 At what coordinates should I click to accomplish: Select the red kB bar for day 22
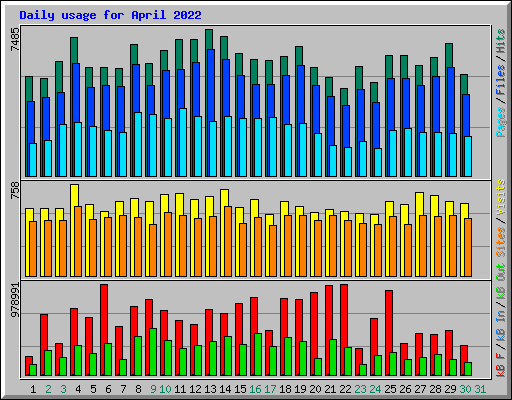344,316
